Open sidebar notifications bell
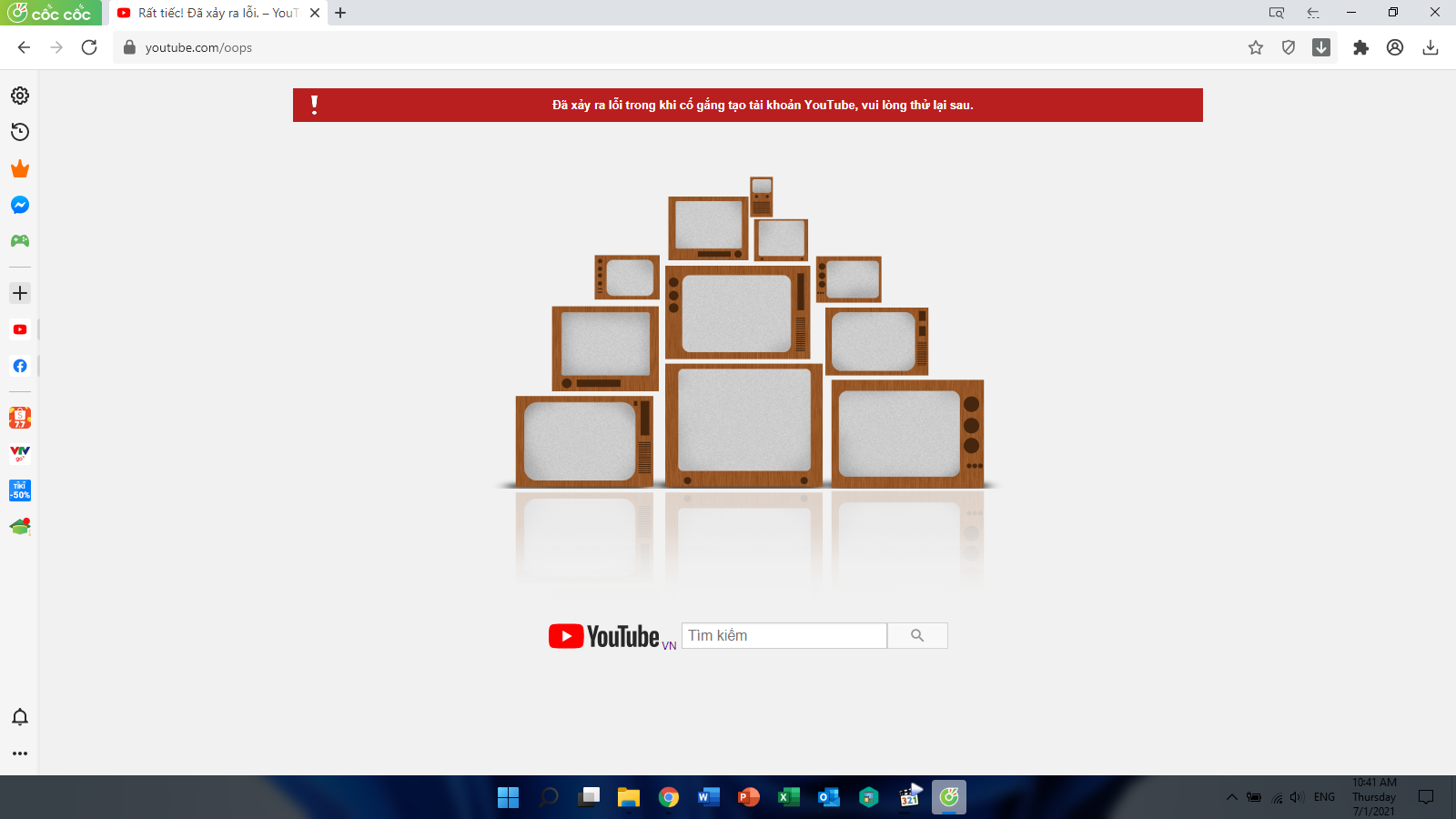This screenshot has height=819, width=1456. coord(20,717)
